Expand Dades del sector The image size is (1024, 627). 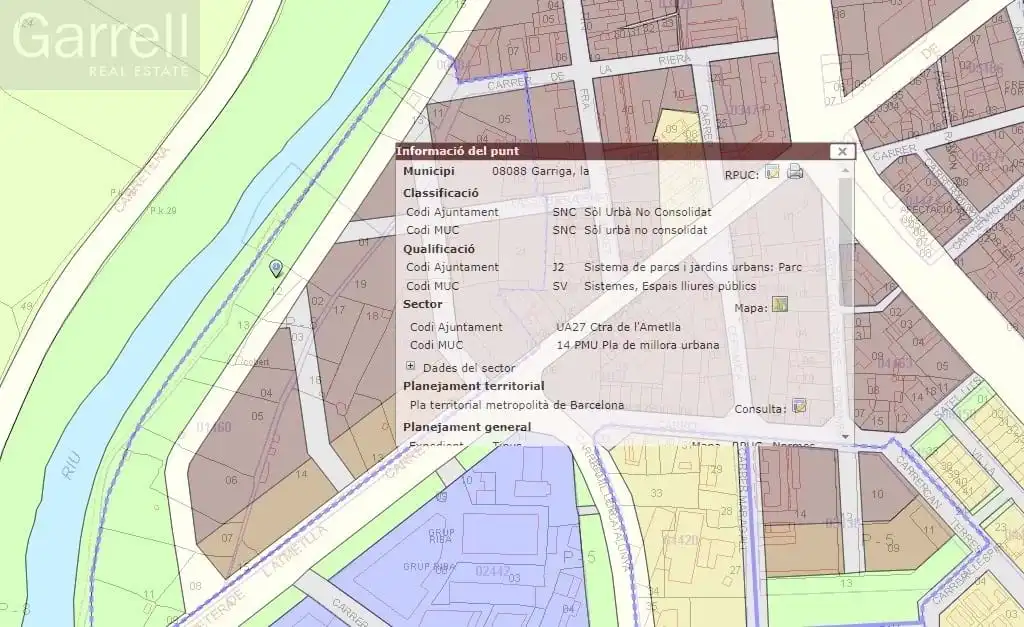pyautogui.click(x=410, y=366)
